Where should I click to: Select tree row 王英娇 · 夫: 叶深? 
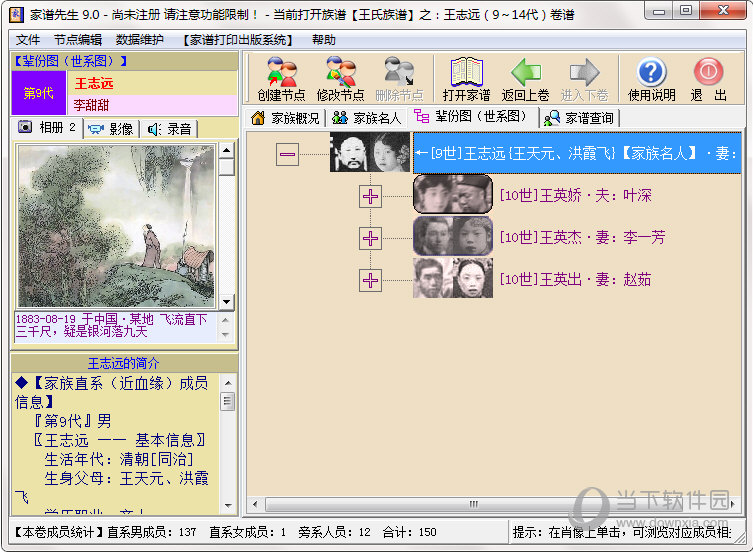pos(575,196)
